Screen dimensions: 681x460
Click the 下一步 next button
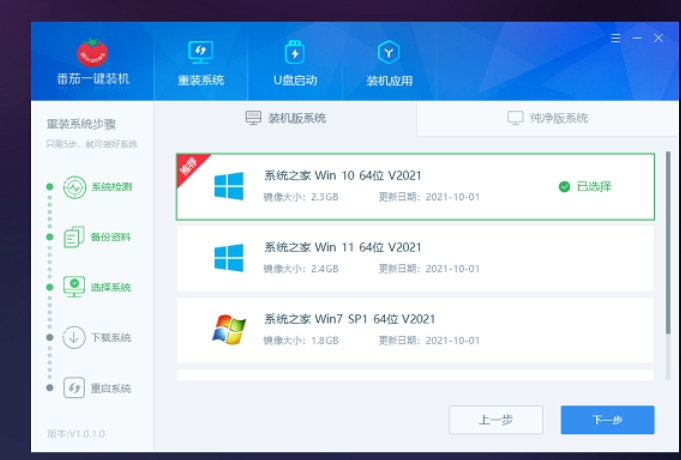(x=607, y=420)
